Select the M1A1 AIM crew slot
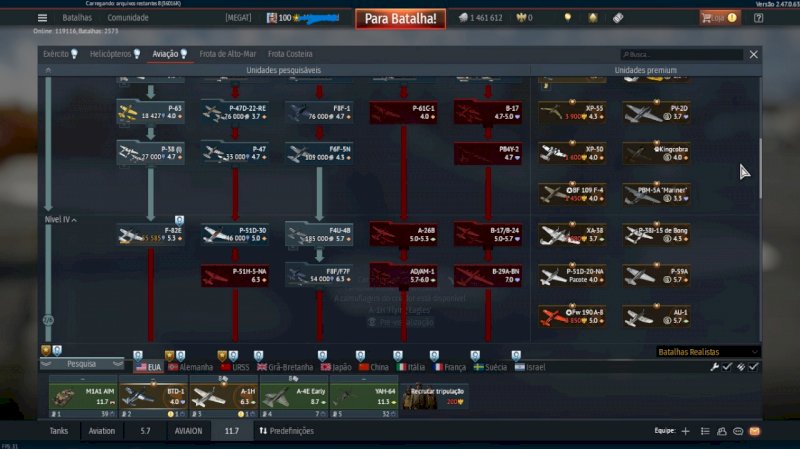This screenshot has height=449, width=800. [x=83, y=396]
